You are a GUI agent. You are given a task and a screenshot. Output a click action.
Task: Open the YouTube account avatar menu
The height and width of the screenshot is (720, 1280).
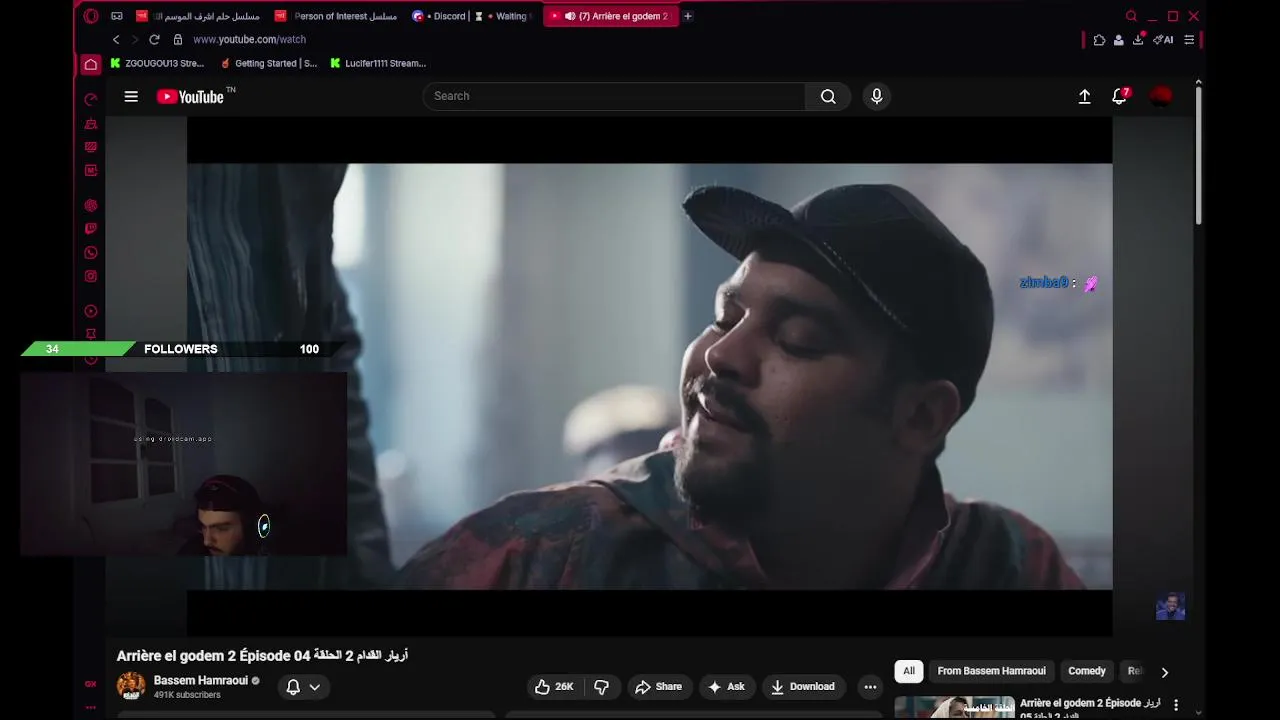tap(1161, 96)
